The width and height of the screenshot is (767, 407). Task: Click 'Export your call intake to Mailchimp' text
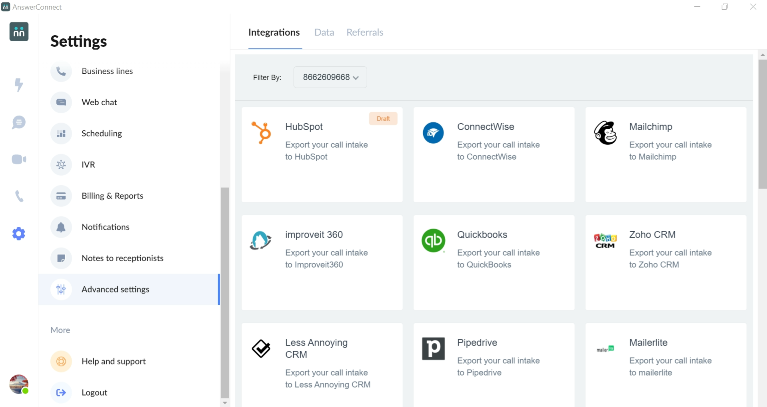pos(670,151)
